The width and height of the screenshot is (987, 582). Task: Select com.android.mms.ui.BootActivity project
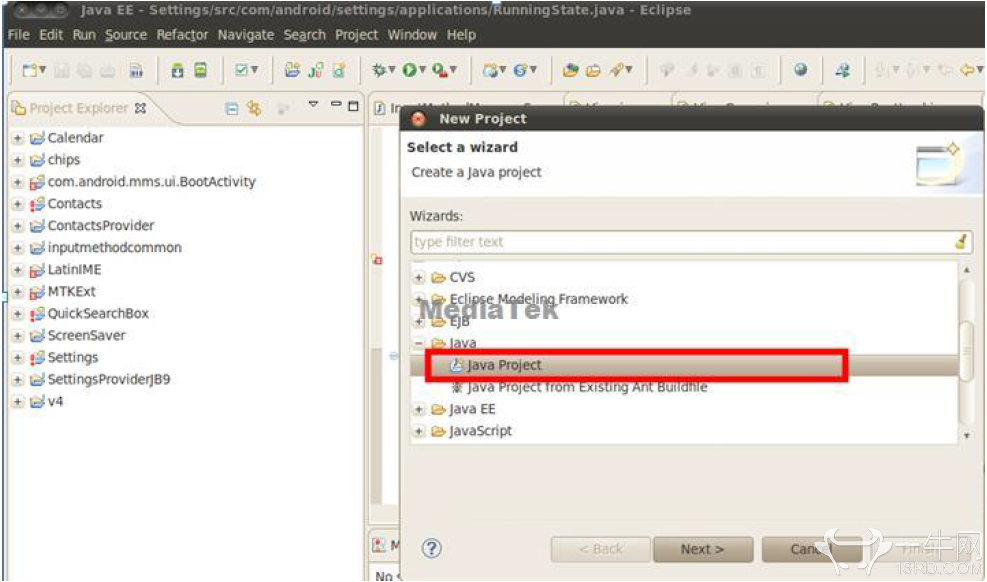tap(152, 181)
